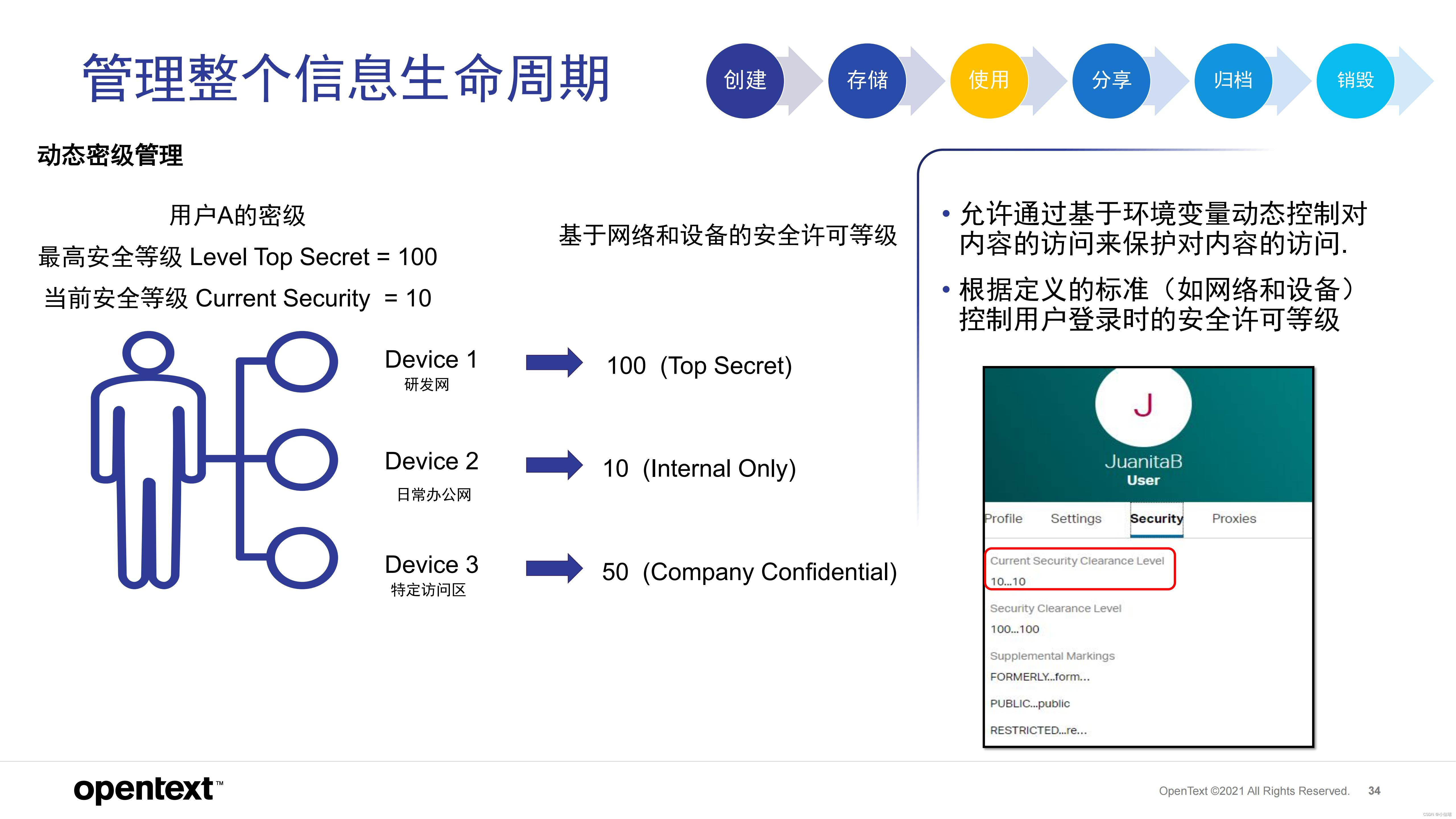
Task: Open the Profile tab
Action: click(1003, 518)
